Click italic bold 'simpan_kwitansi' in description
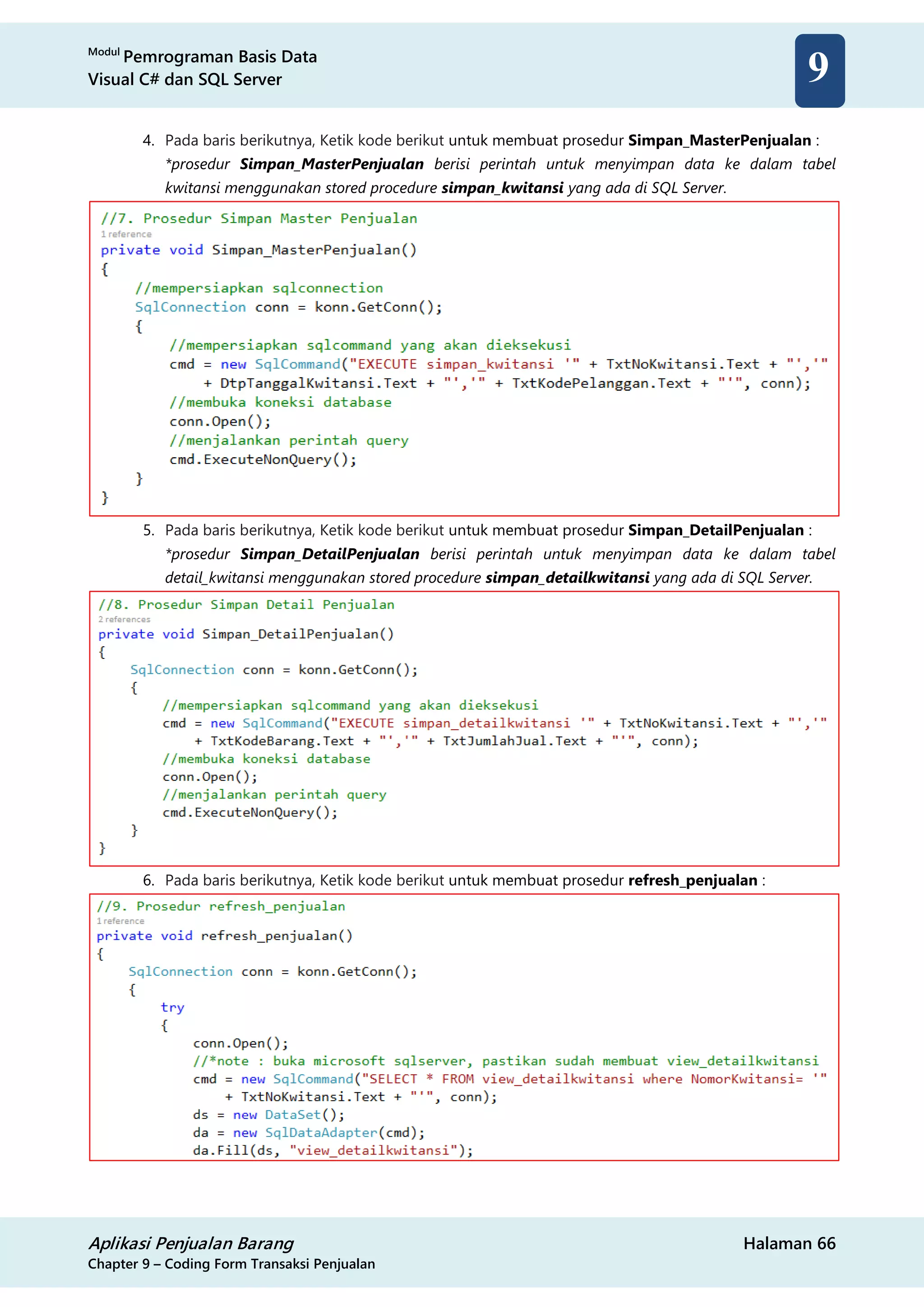924x1307 pixels. click(503, 188)
